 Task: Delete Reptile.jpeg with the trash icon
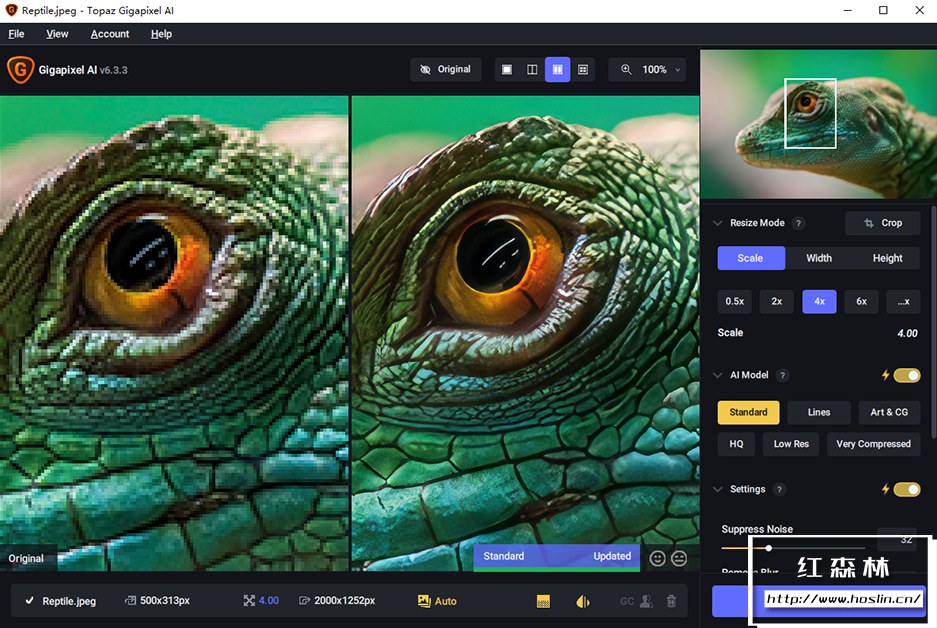pos(671,601)
